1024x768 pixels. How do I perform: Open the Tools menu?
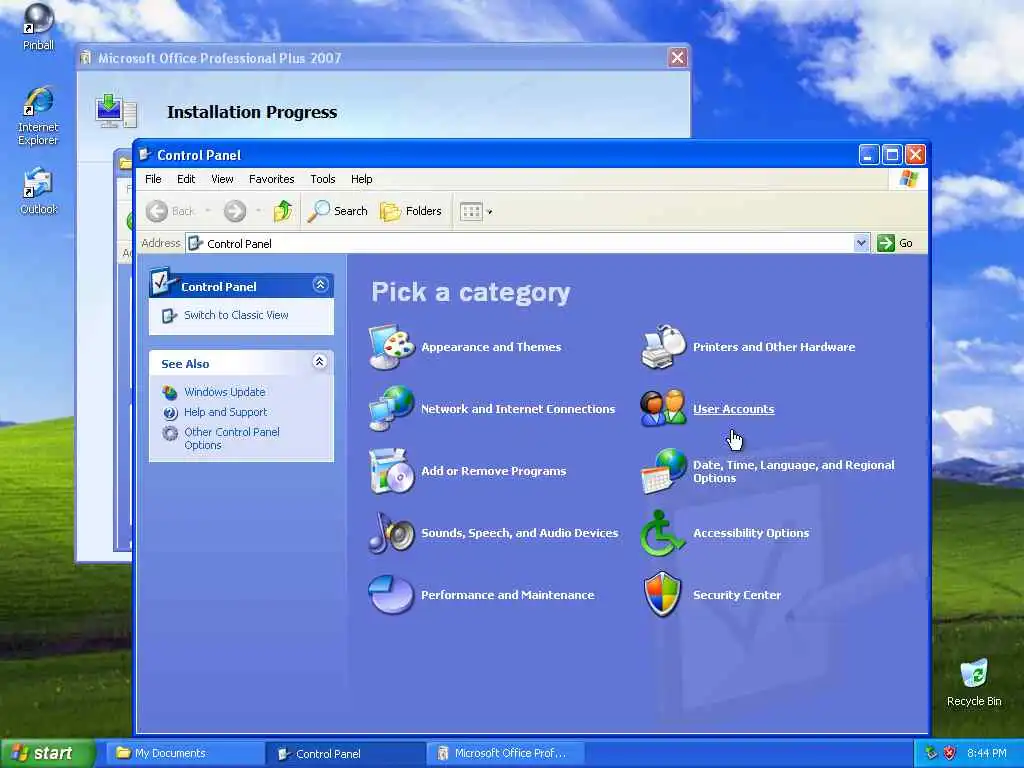coord(323,179)
